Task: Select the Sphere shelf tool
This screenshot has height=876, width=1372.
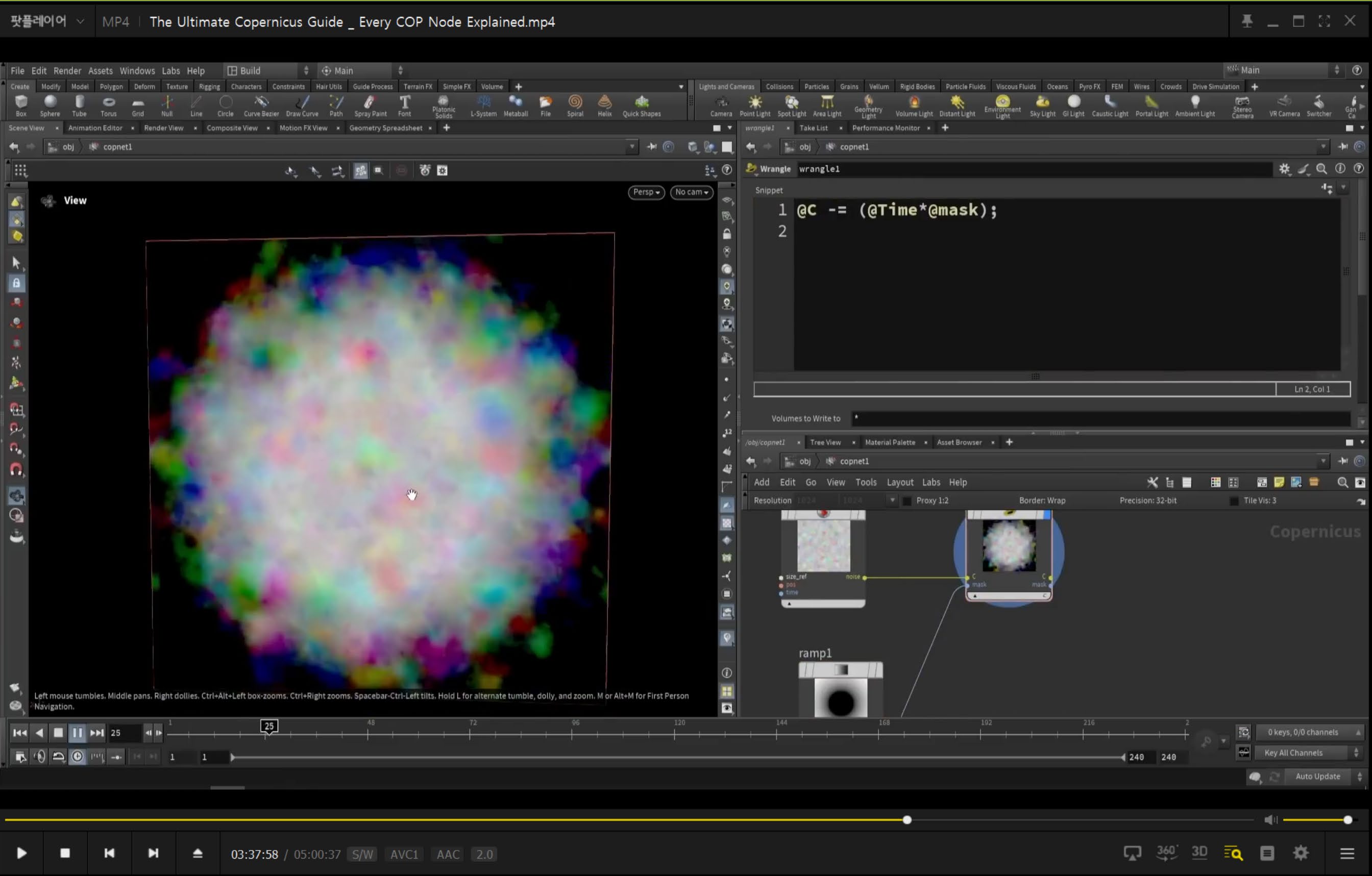Action: [50, 106]
